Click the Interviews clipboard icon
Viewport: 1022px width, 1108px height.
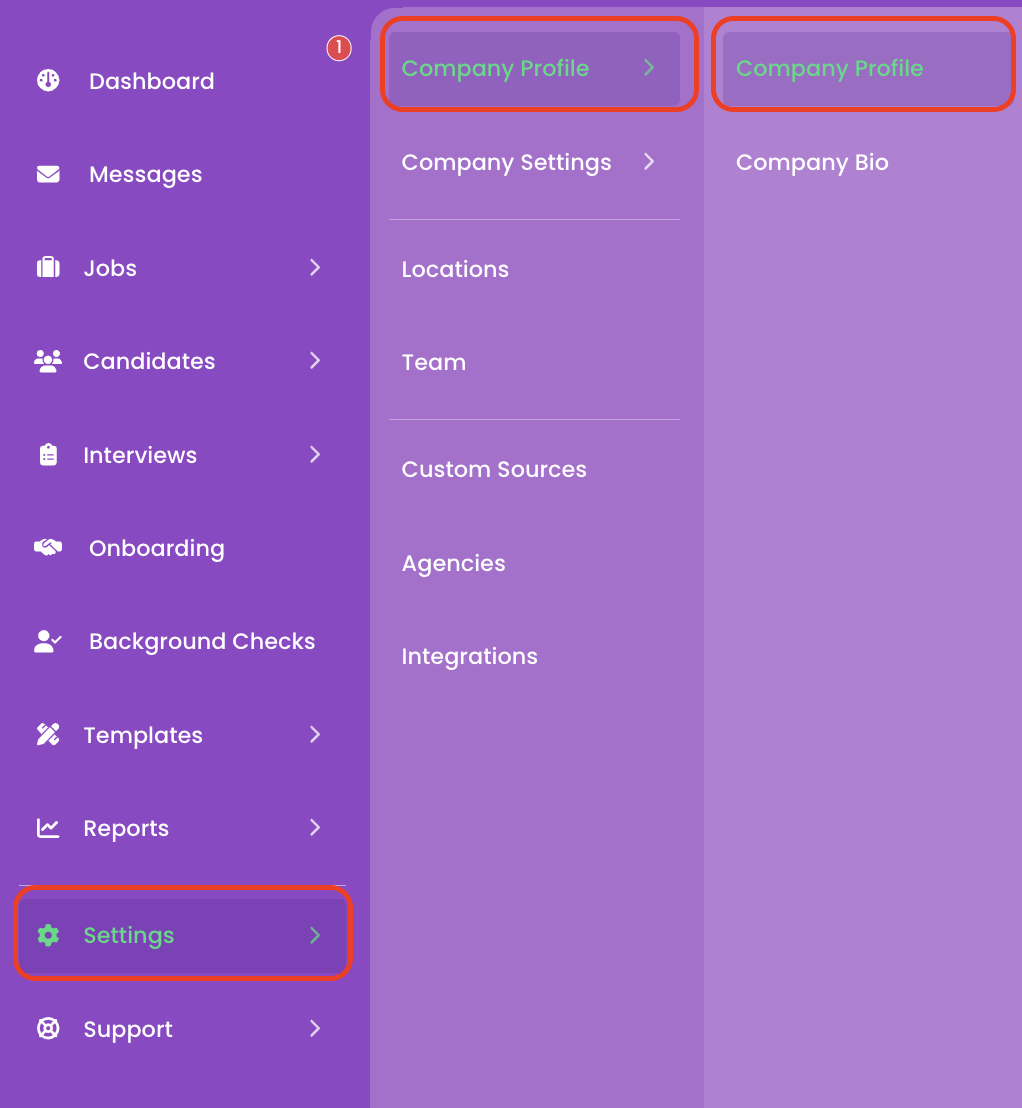pyautogui.click(x=48, y=454)
